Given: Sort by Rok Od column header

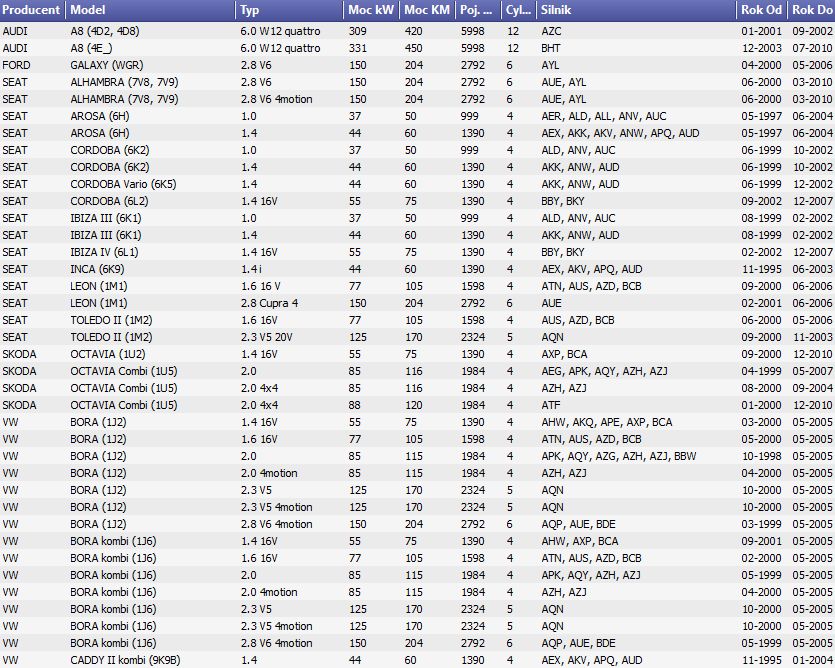Looking at the screenshot, I should click(x=762, y=10).
